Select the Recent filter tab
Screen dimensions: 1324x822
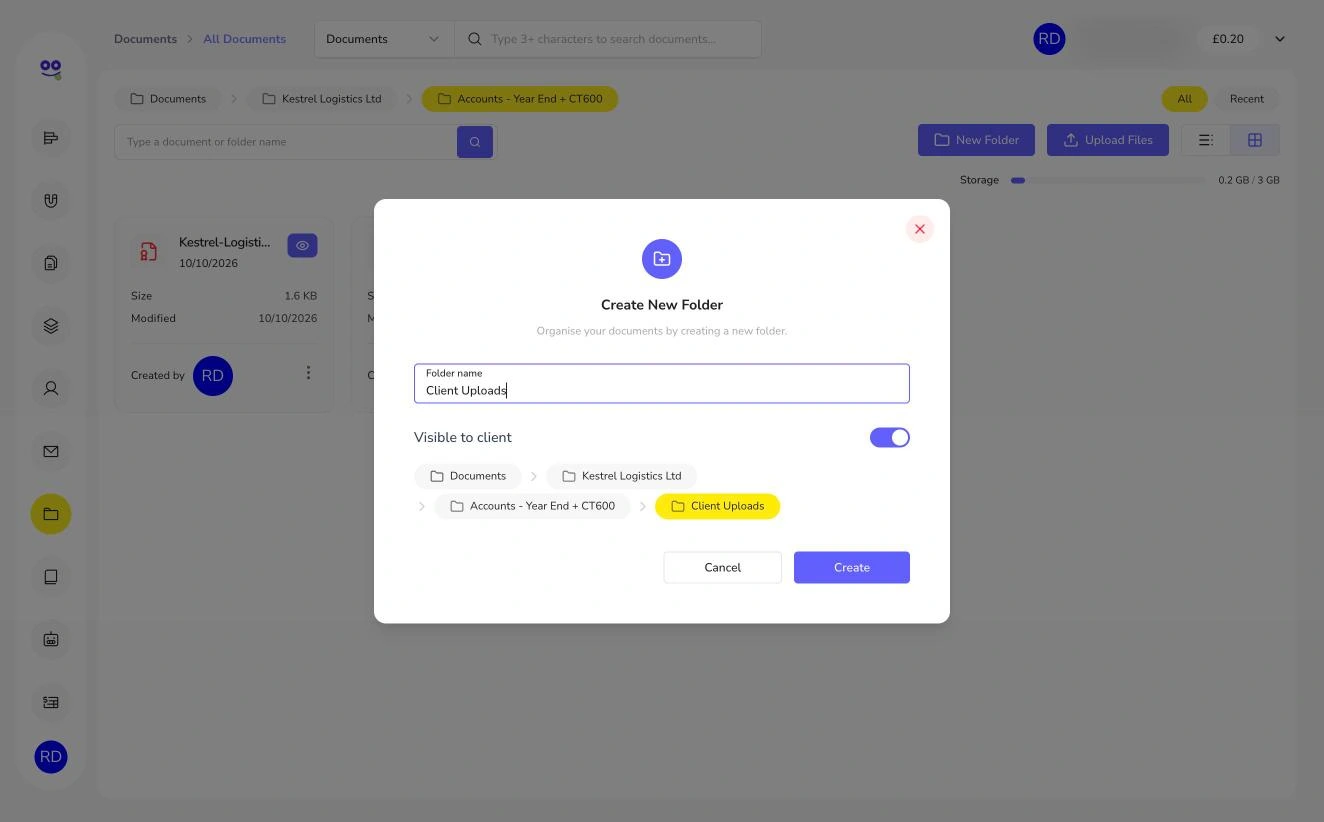coord(1247,99)
